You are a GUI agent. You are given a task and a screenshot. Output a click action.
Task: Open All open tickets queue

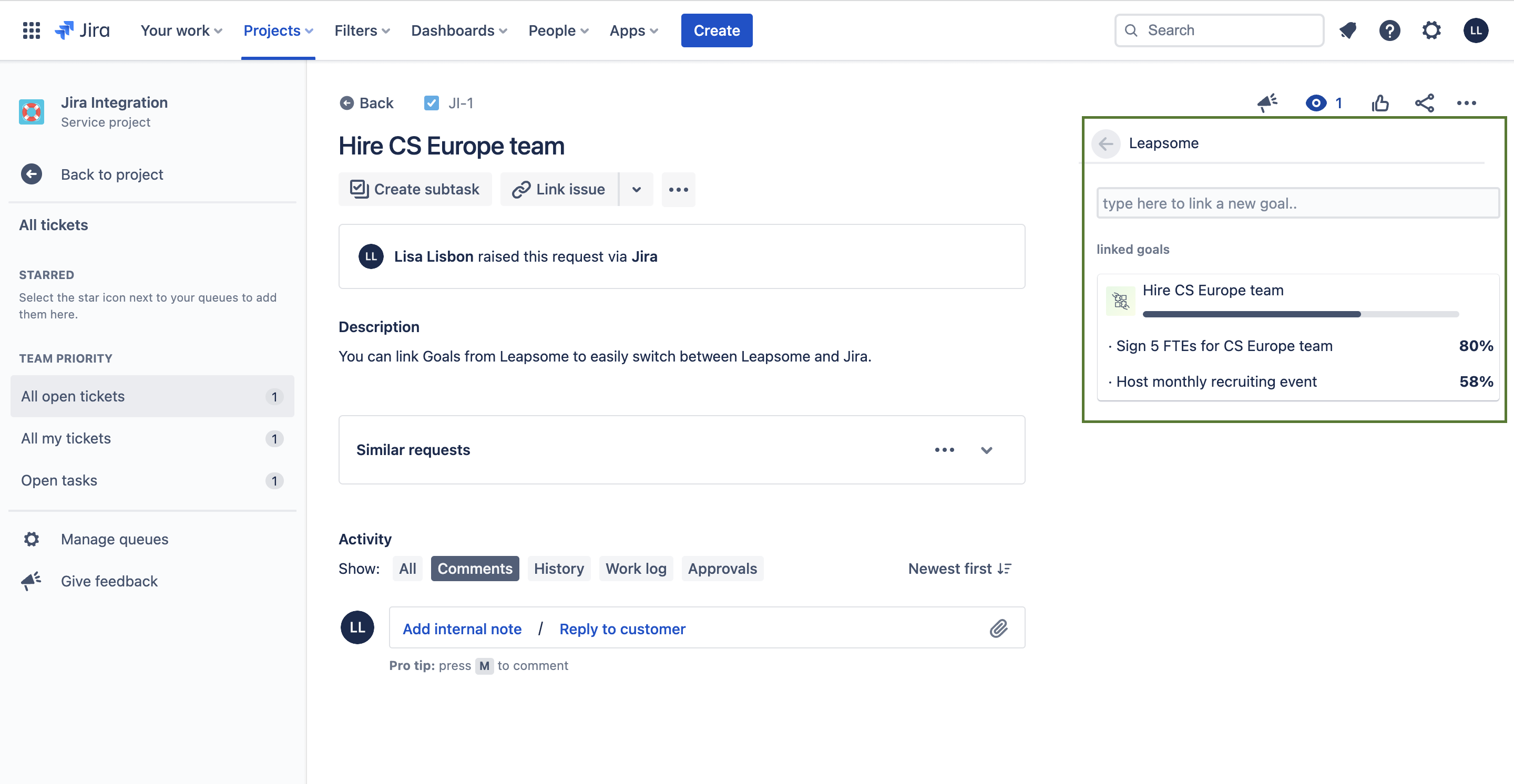pyautogui.click(x=152, y=396)
